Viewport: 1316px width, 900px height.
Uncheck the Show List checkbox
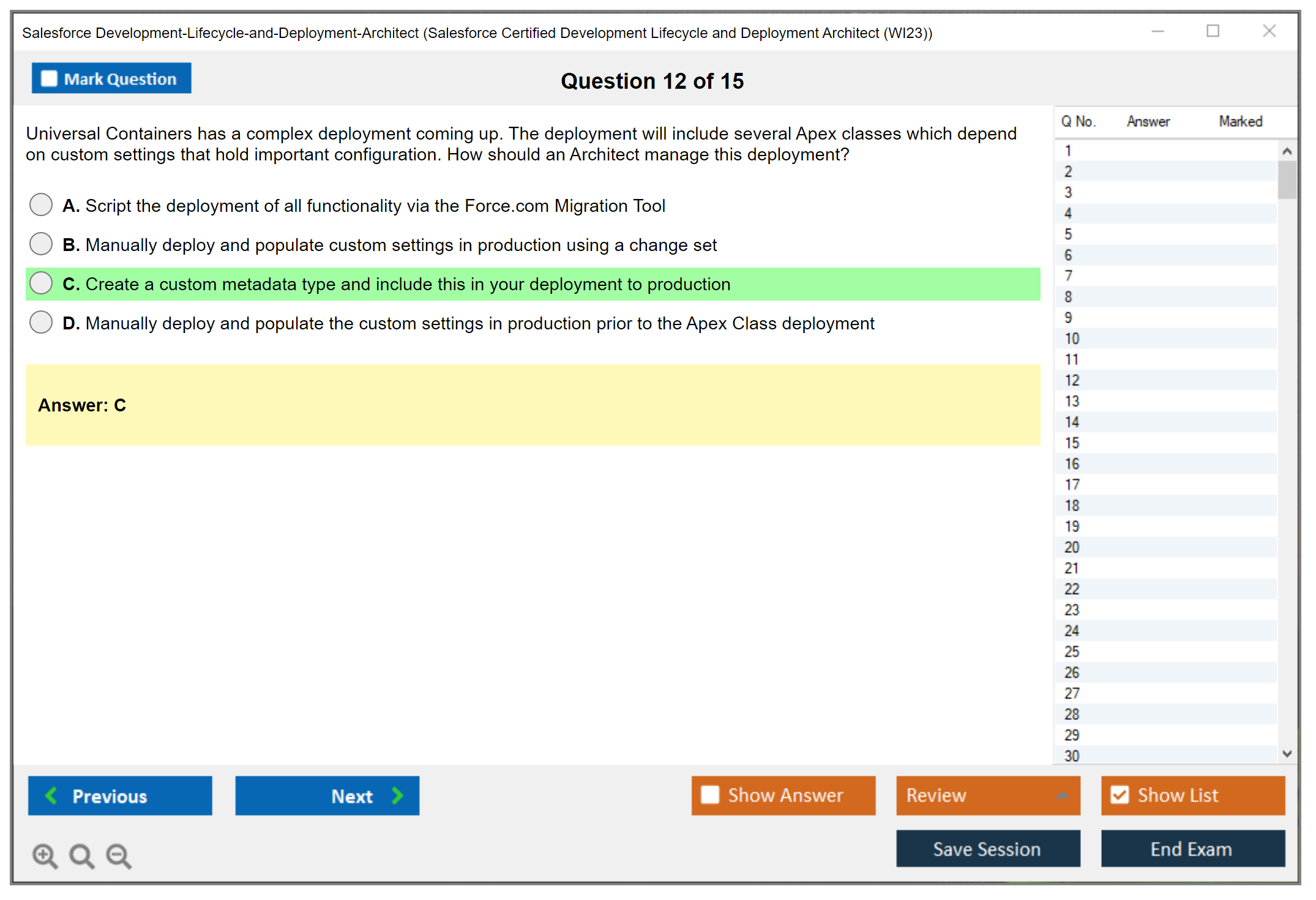(1120, 795)
